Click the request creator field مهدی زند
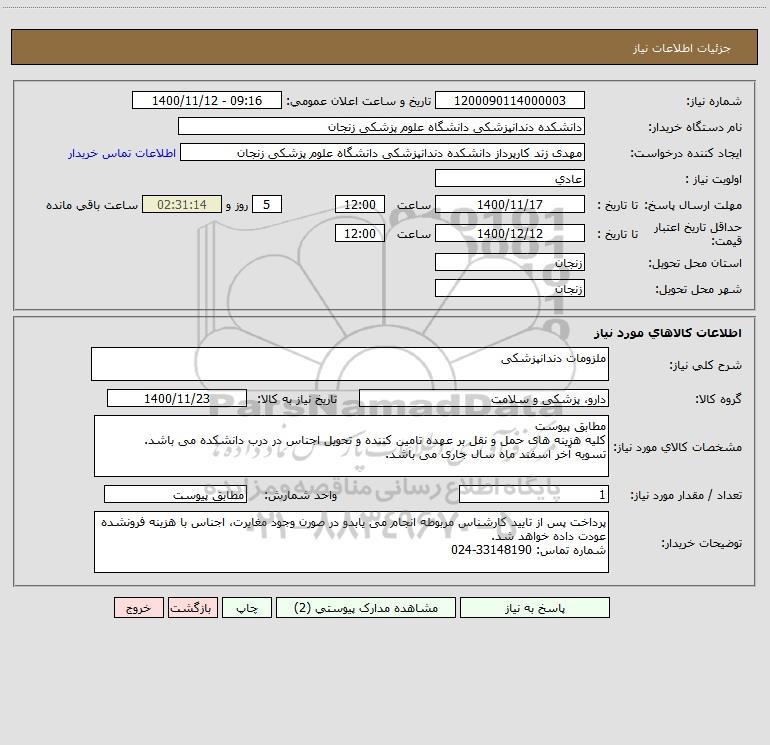 pyautogui.click(x=383, y=152)
